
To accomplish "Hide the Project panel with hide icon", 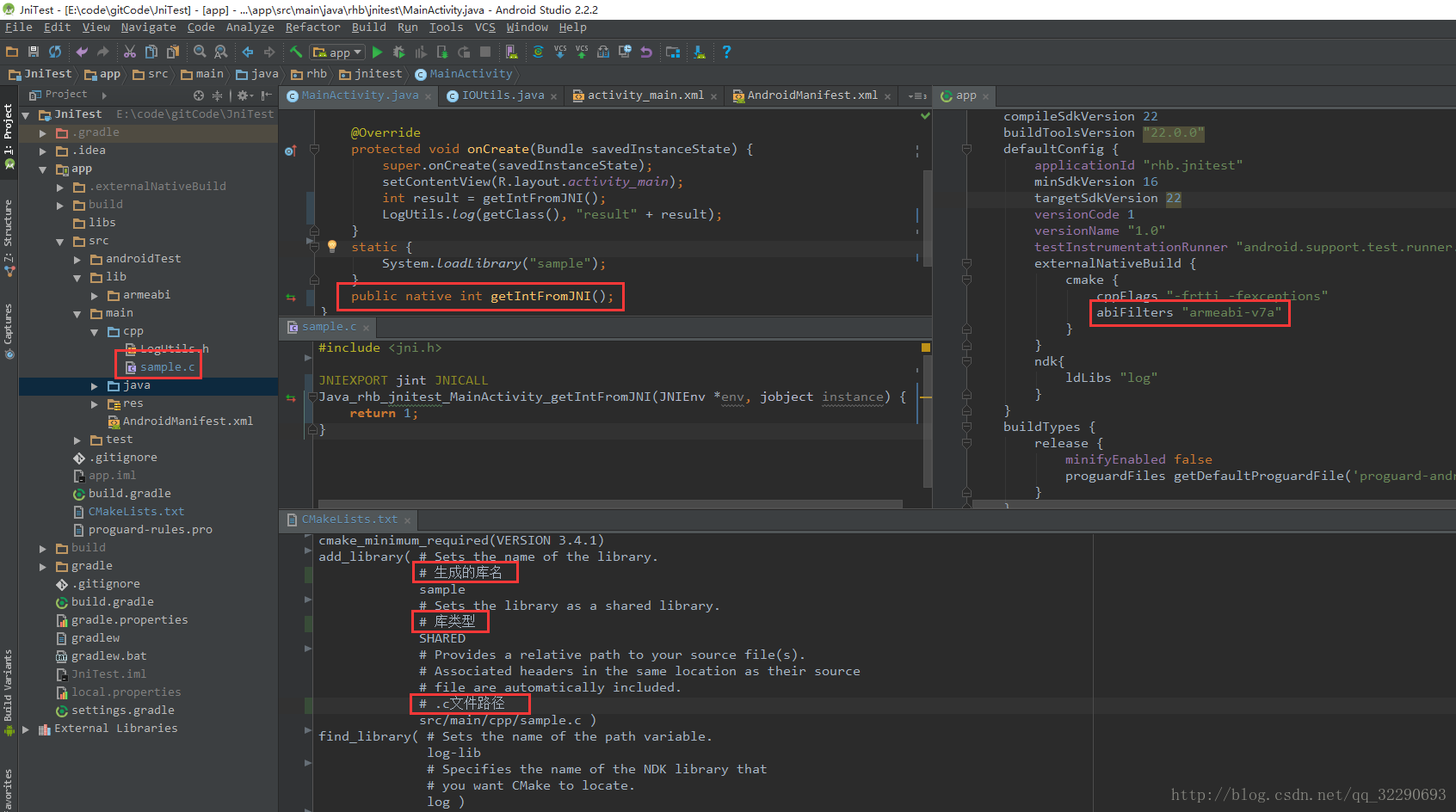I will pyautogui.click(x=267, y=95).
